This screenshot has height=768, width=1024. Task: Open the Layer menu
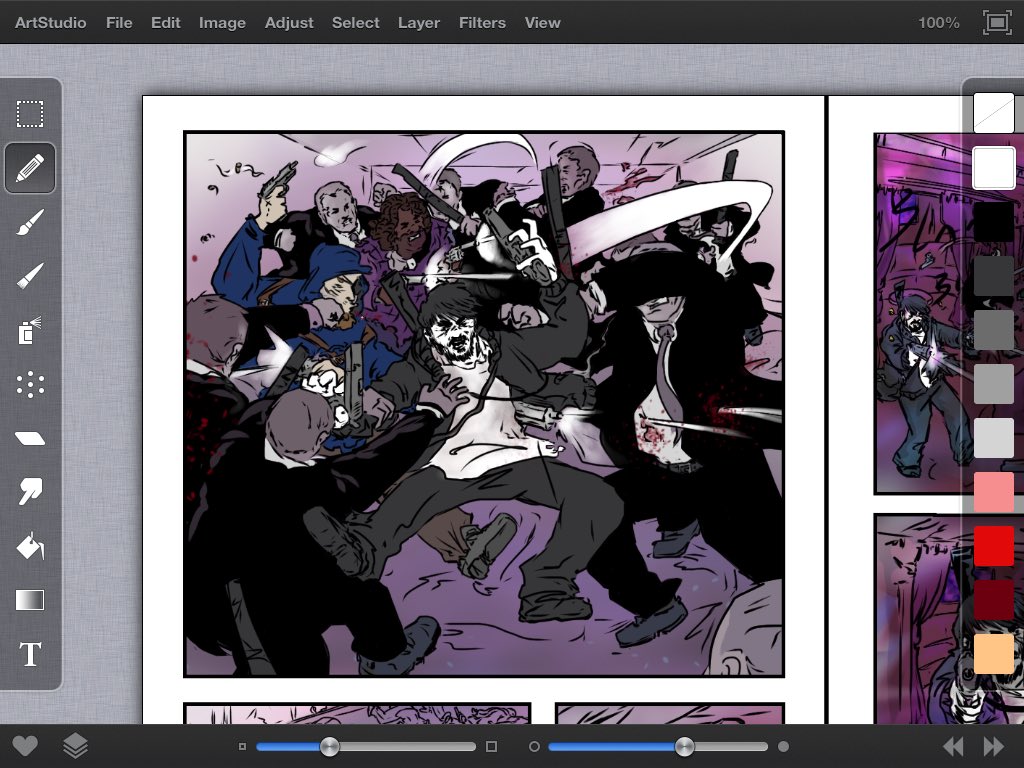click(419, 23)
